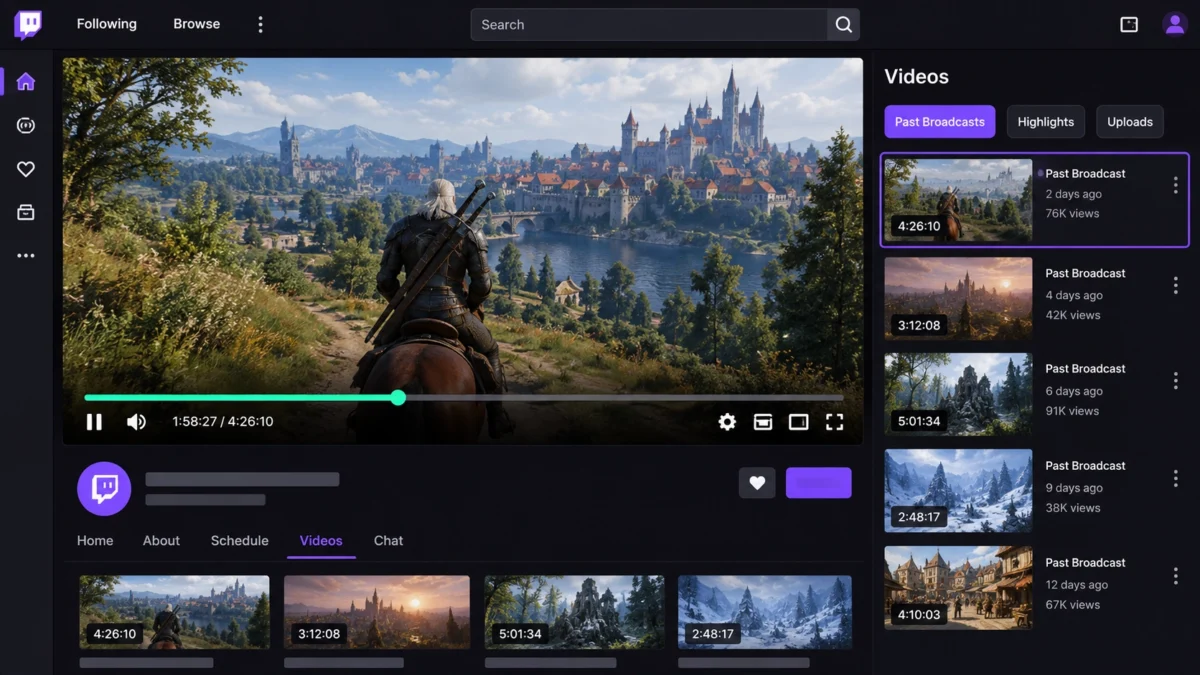Open the Following page
Screen dimensions: 1200x675
pyautogui.click(x=107, y=24)
